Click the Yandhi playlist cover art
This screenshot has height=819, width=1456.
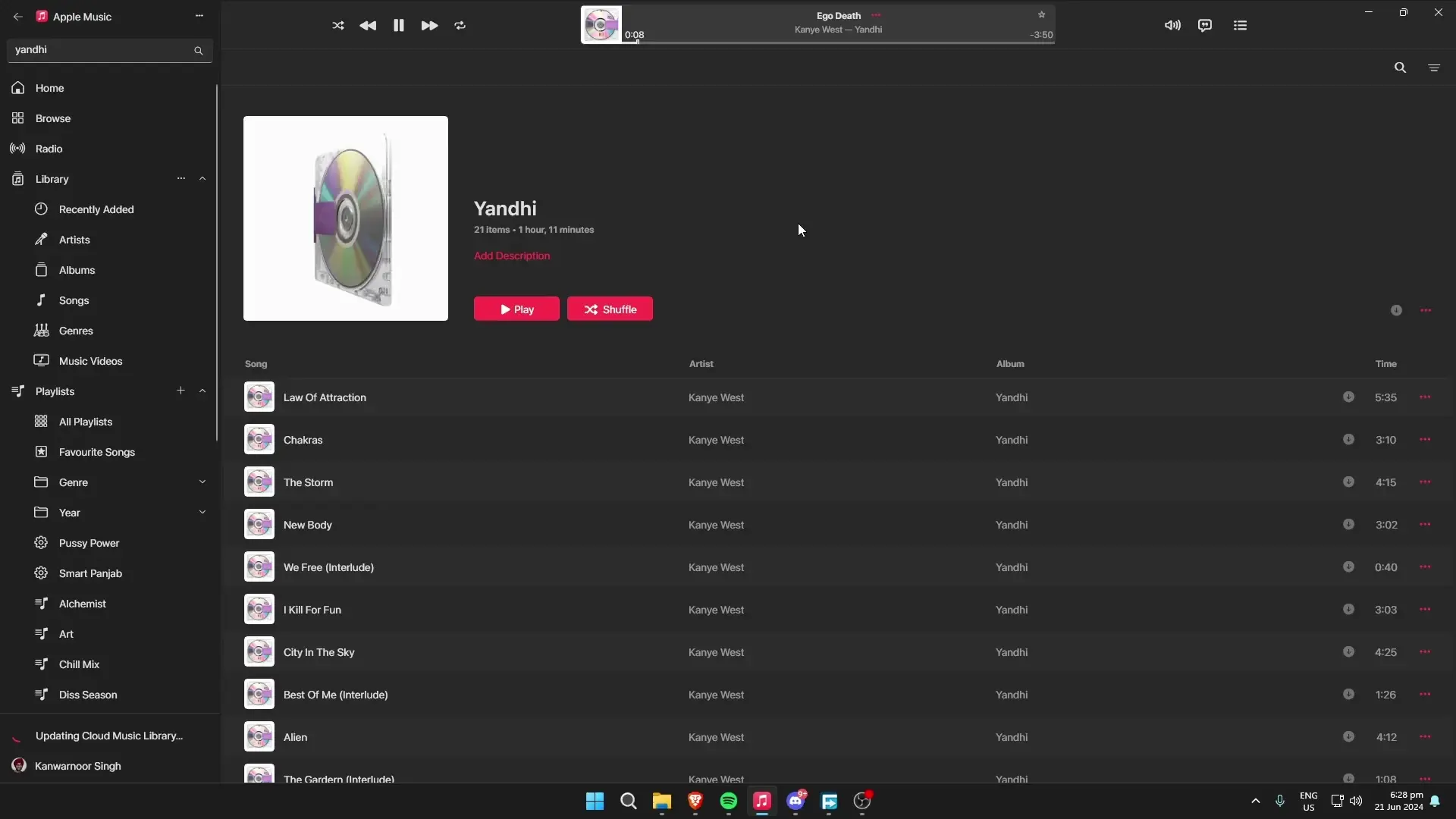click(x=346, y=218)
